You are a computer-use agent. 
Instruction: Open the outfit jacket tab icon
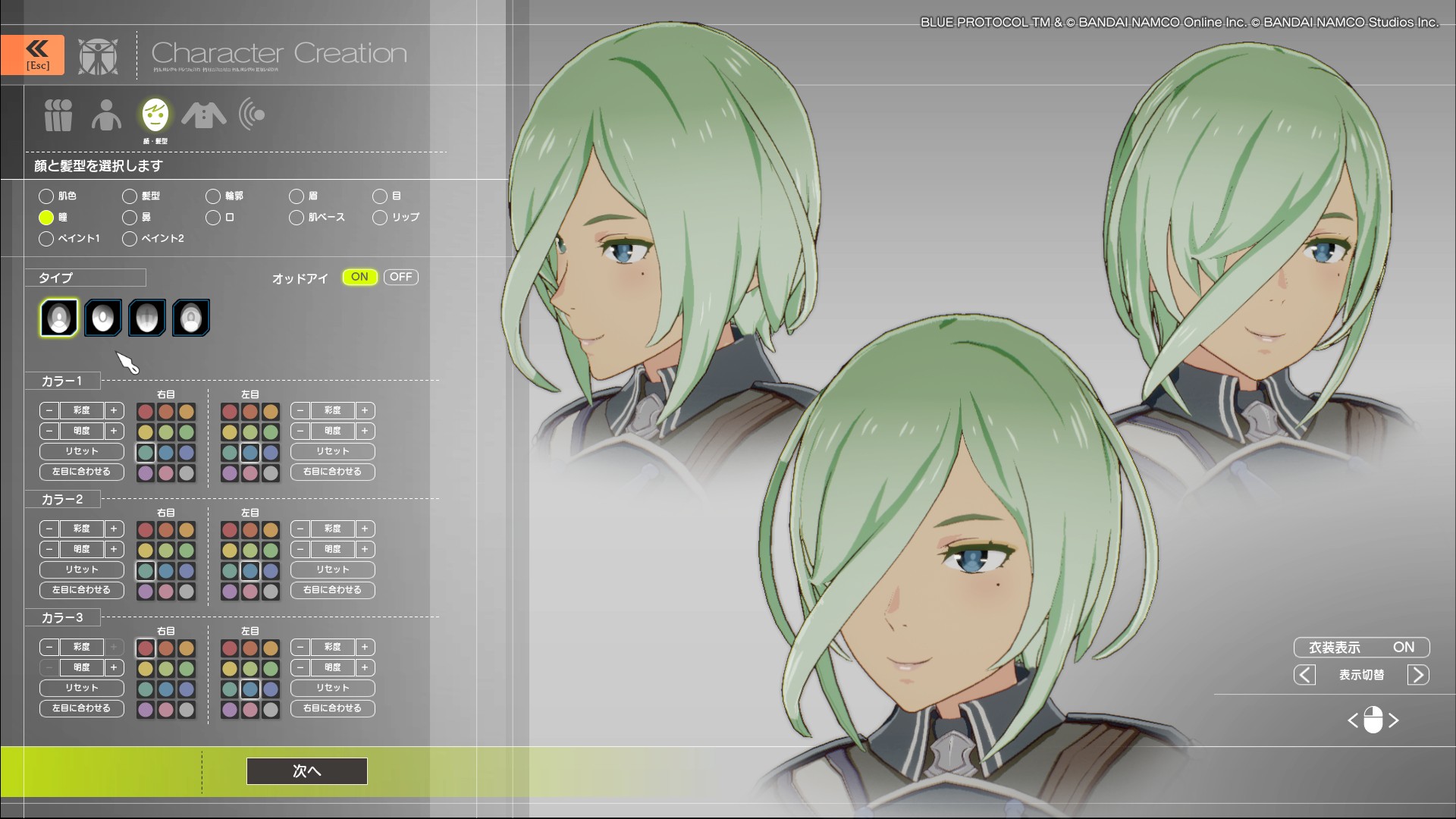pos(203,115)
